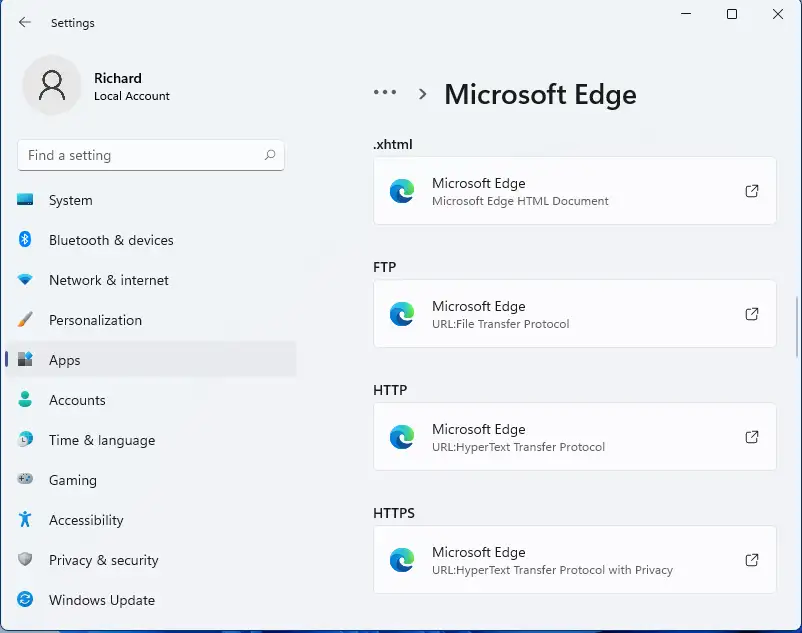Click the Edge logo in the HTTP card
The height and width of the screenshot is (633, 802).
point(402,437)
